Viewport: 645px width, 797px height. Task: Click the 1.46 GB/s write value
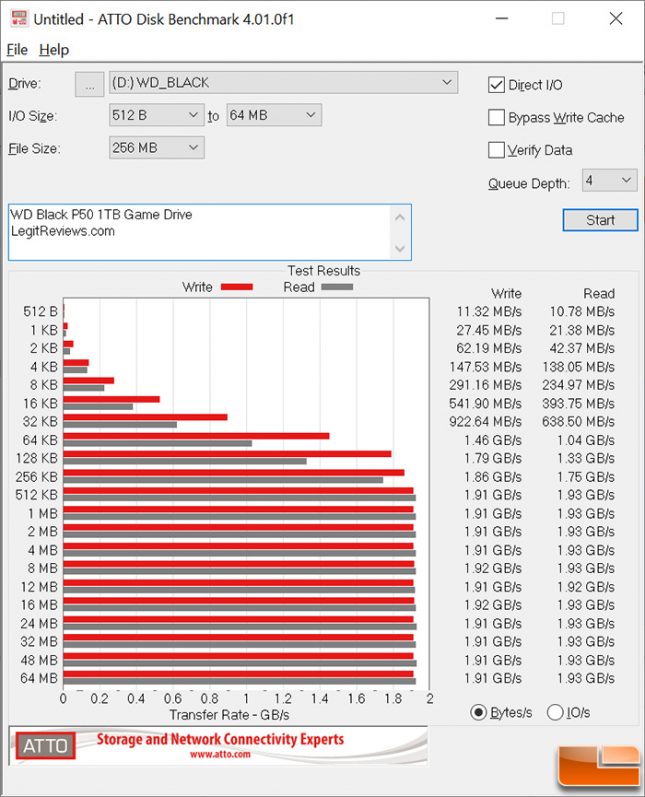click(x=493, y=440)
